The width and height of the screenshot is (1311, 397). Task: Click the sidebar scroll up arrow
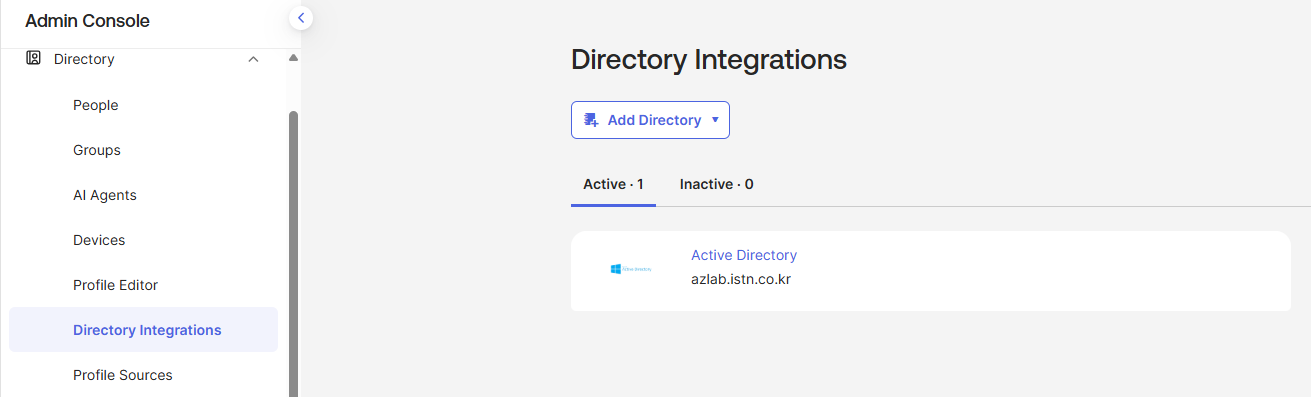(293, 58)
